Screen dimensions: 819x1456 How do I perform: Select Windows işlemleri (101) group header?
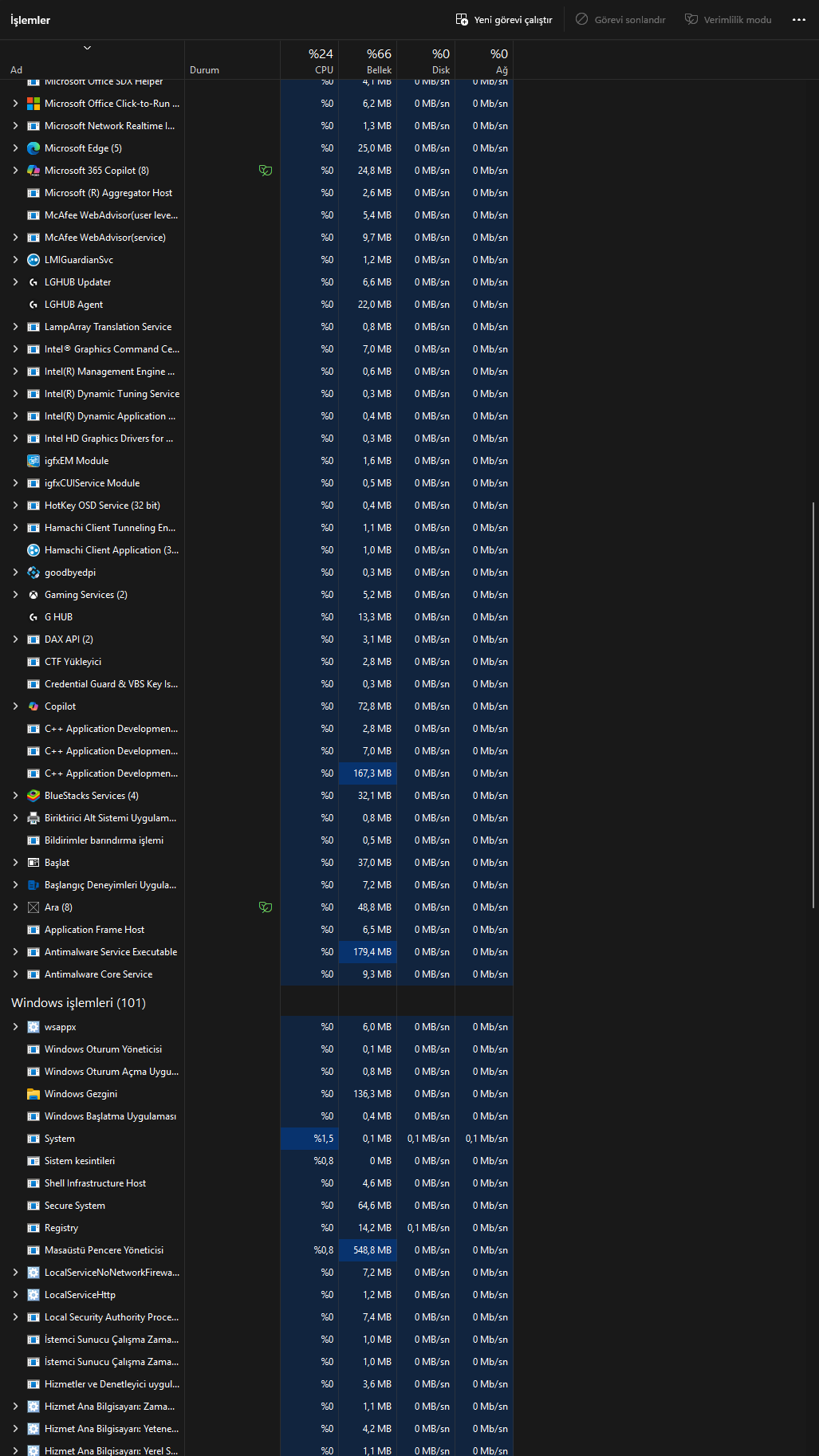coord(78,1003)
